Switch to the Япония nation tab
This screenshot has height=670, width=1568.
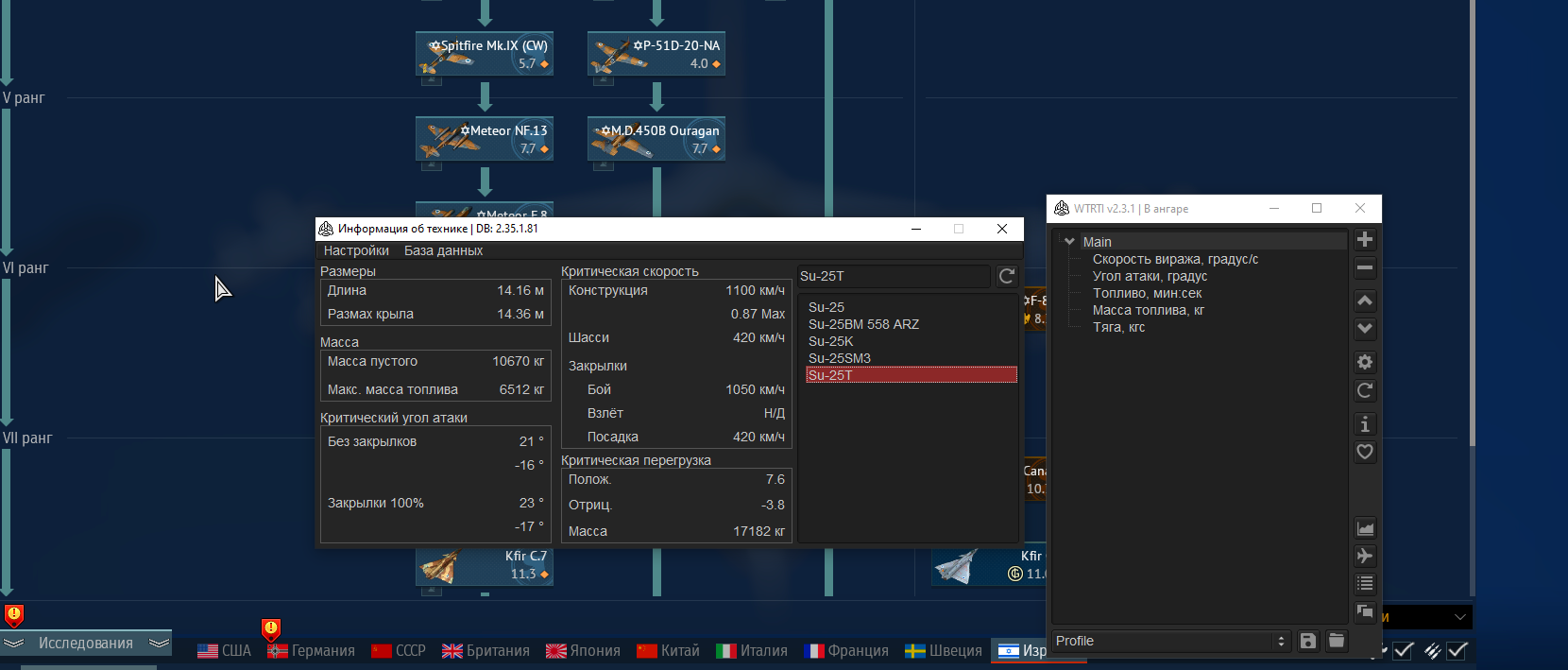583,650
